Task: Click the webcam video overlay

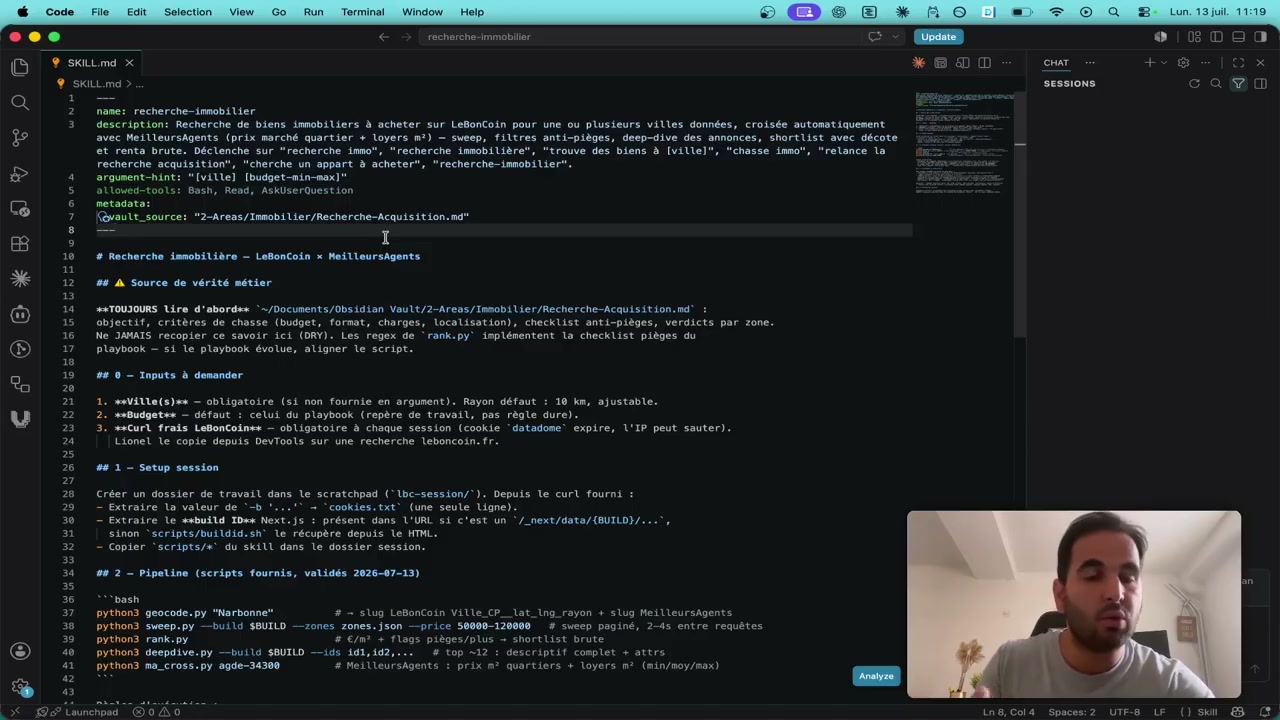Action: click(1074, 605)
